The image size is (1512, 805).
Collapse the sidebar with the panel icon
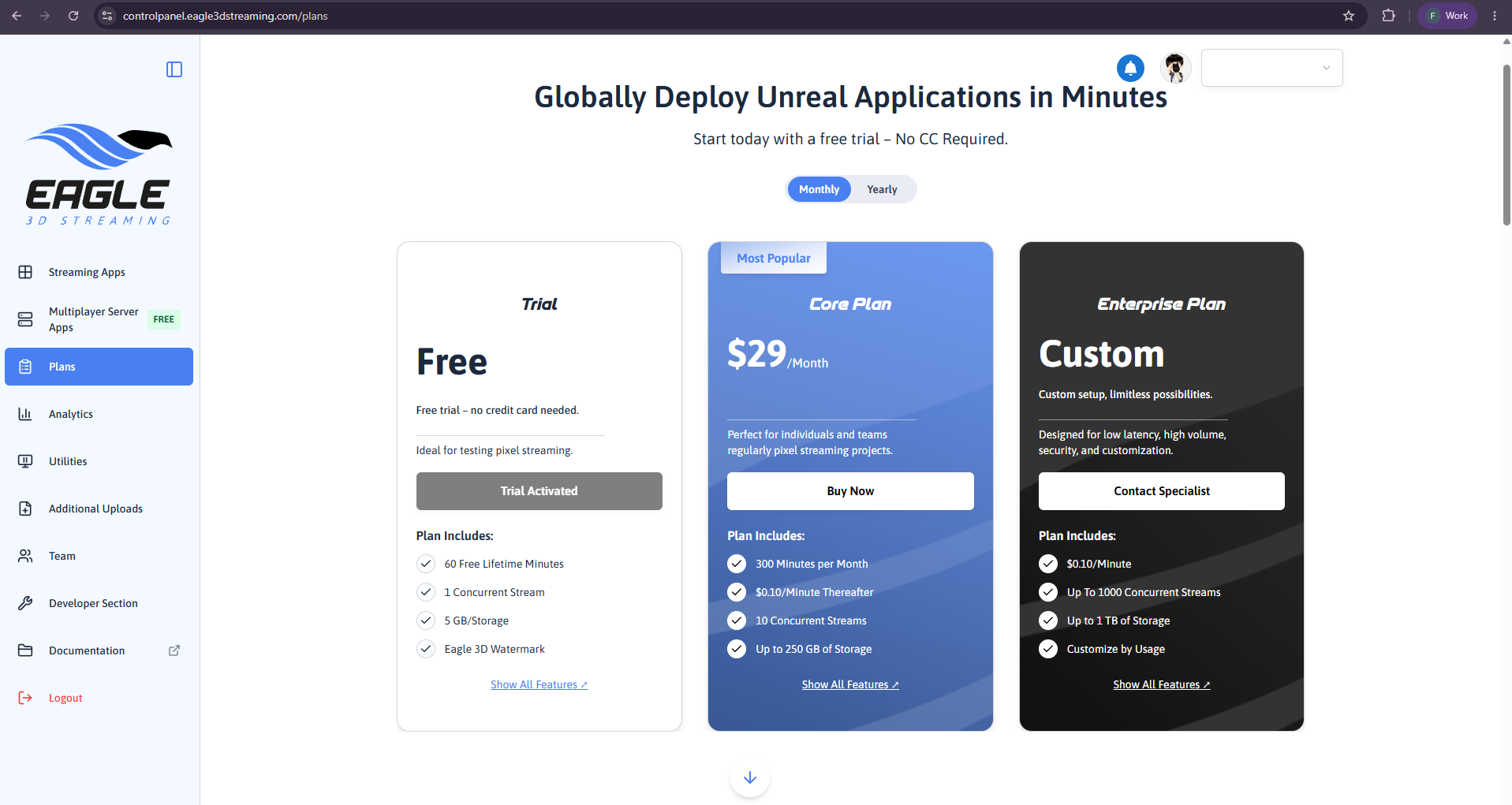click(x=174, y=69)
